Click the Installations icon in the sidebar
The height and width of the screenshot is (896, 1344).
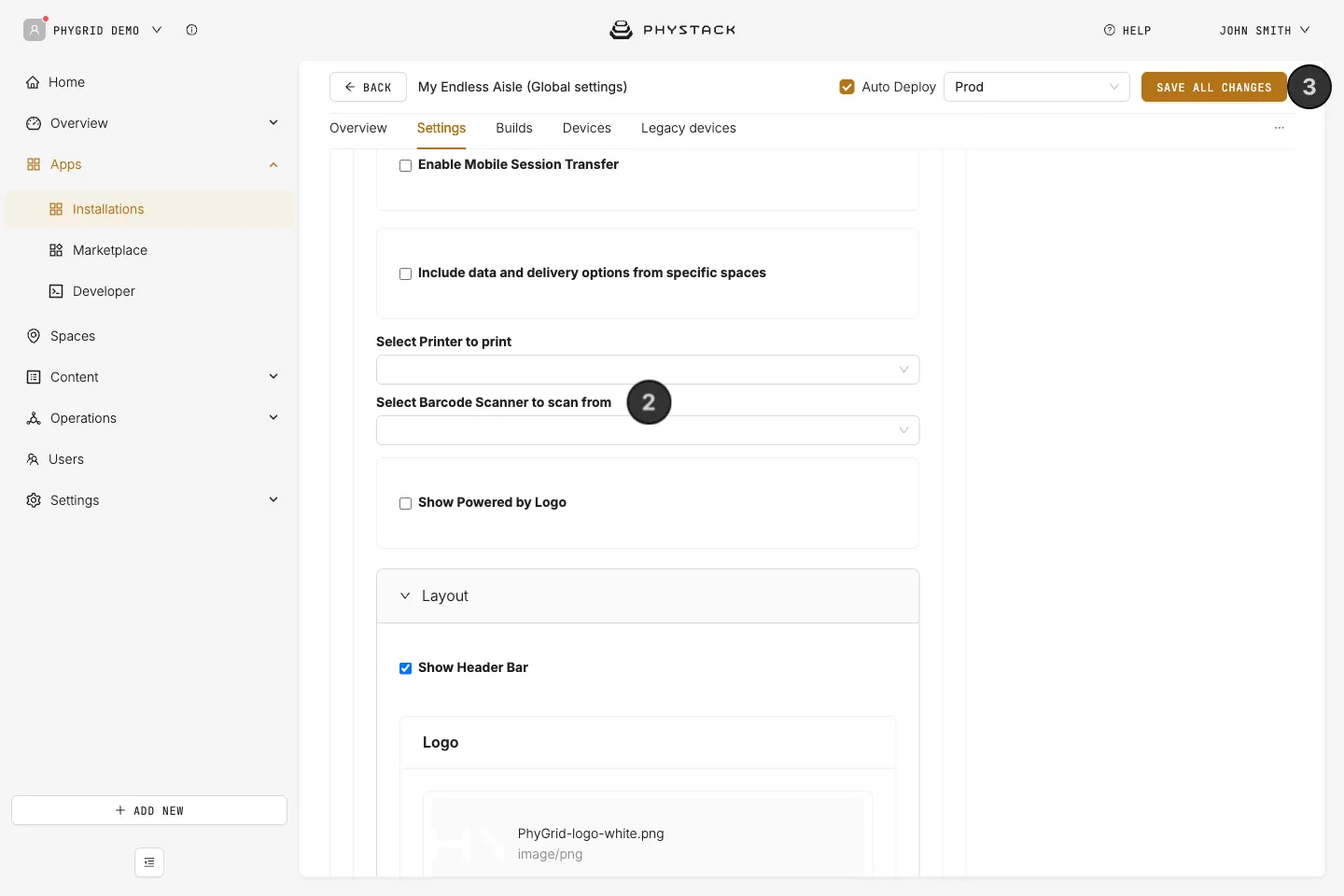click(x=56, y=209)
